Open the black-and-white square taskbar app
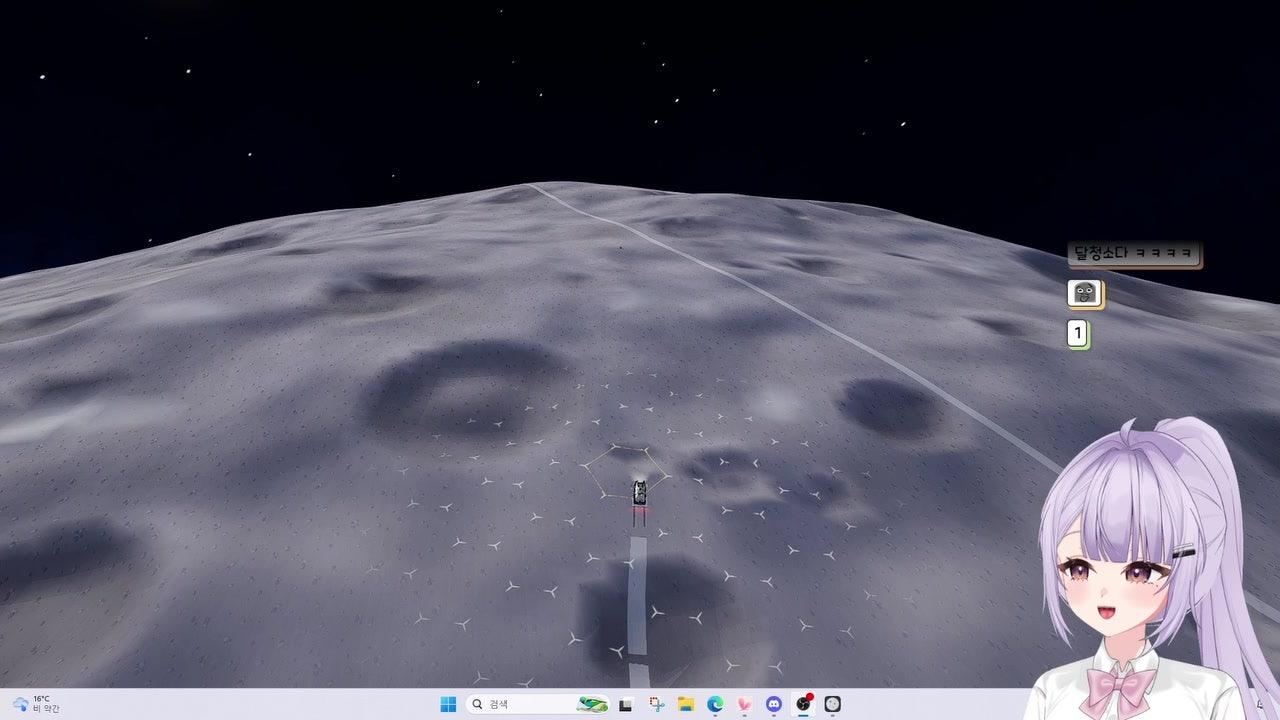This screenshot has height=720, width=1280. (626, 704)
